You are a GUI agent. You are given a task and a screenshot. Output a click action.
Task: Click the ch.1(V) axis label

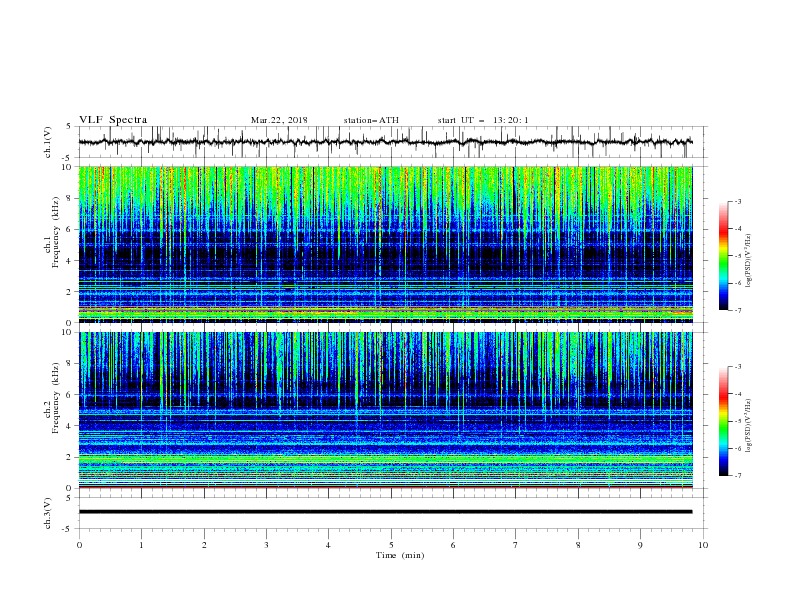[x=48, y=142]
